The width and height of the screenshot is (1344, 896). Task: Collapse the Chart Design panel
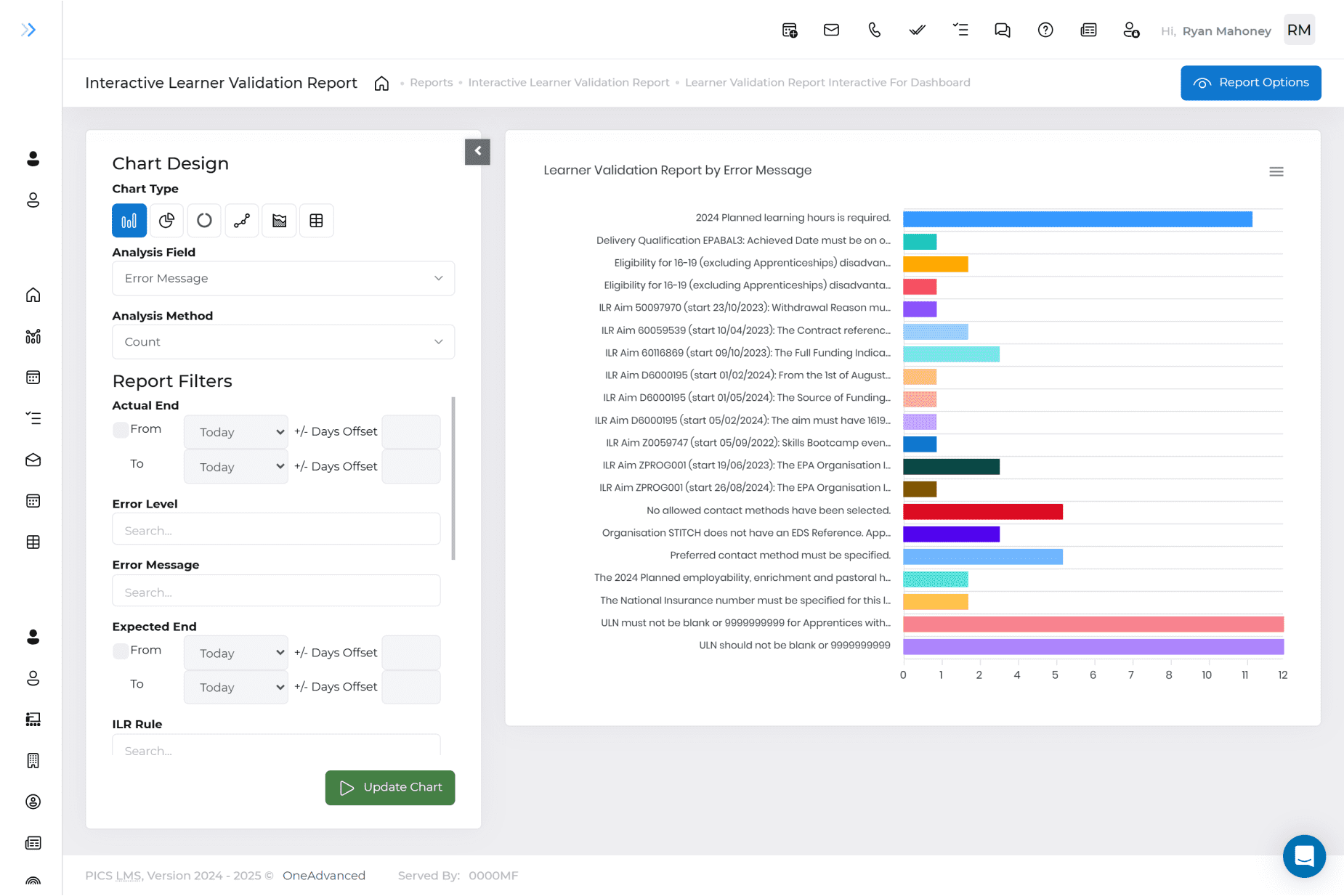pos(477,151)
